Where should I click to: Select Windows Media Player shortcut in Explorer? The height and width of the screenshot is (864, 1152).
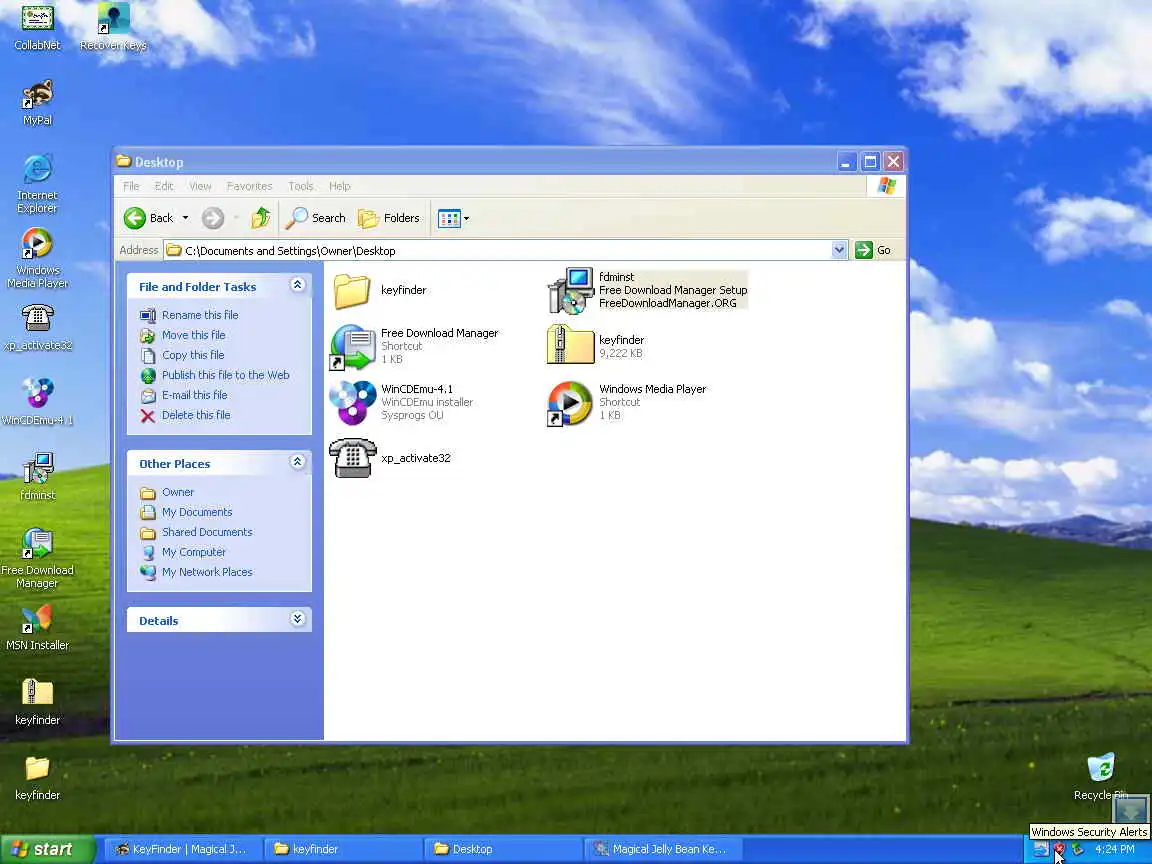tap(627, 402)
